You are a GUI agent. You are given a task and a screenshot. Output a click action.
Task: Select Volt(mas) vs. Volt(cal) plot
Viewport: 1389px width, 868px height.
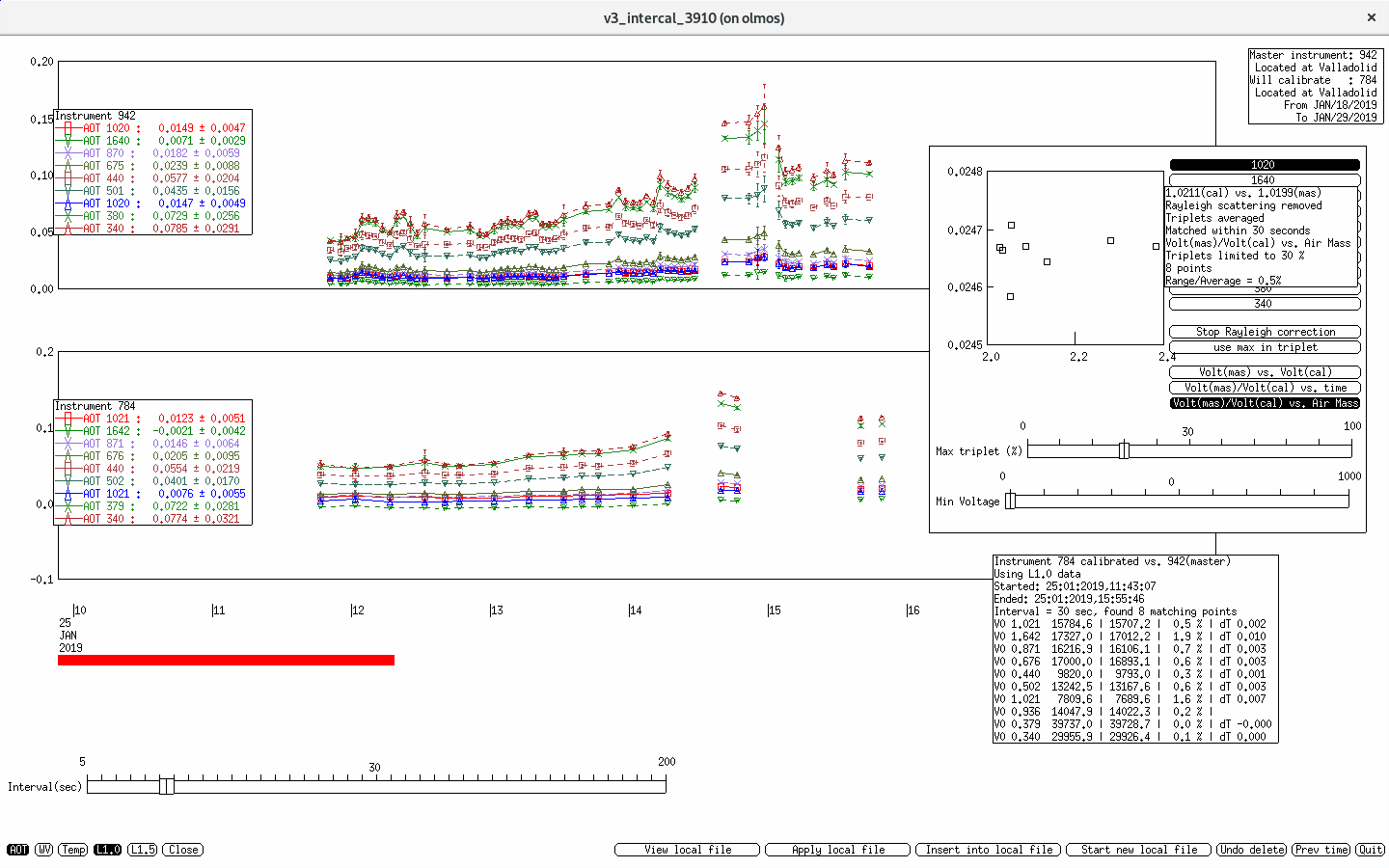1265,372
